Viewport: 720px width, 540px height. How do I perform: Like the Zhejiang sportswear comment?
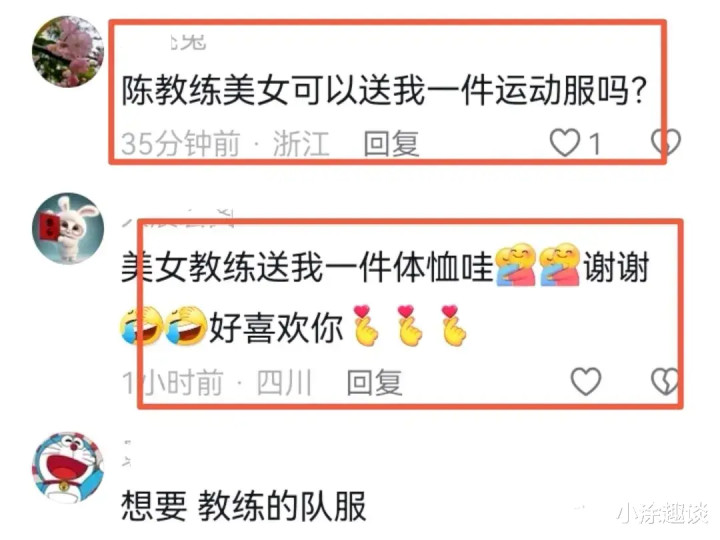[x=565, y=143]
